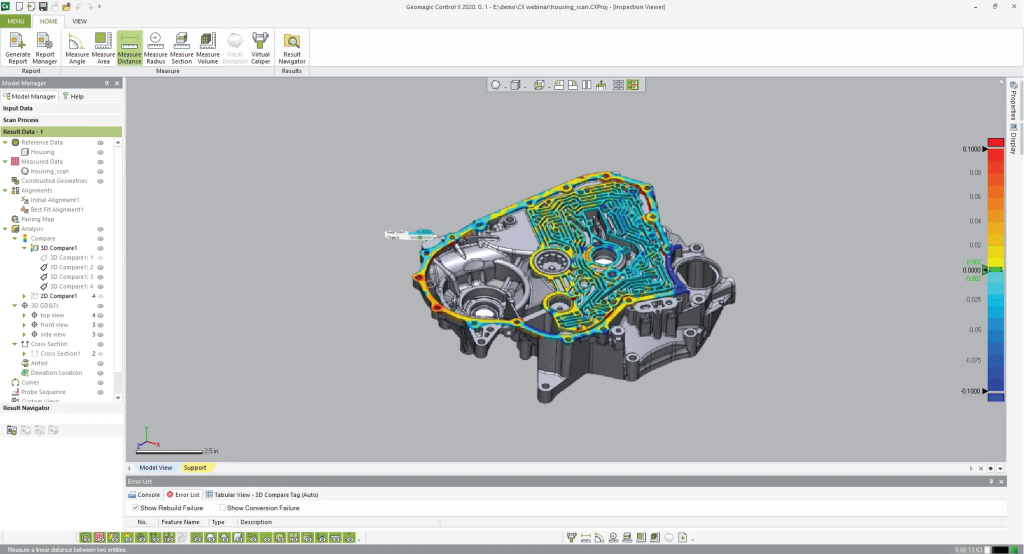
Task: Collapse the Analysis tree node
Action: pos(5,229)
